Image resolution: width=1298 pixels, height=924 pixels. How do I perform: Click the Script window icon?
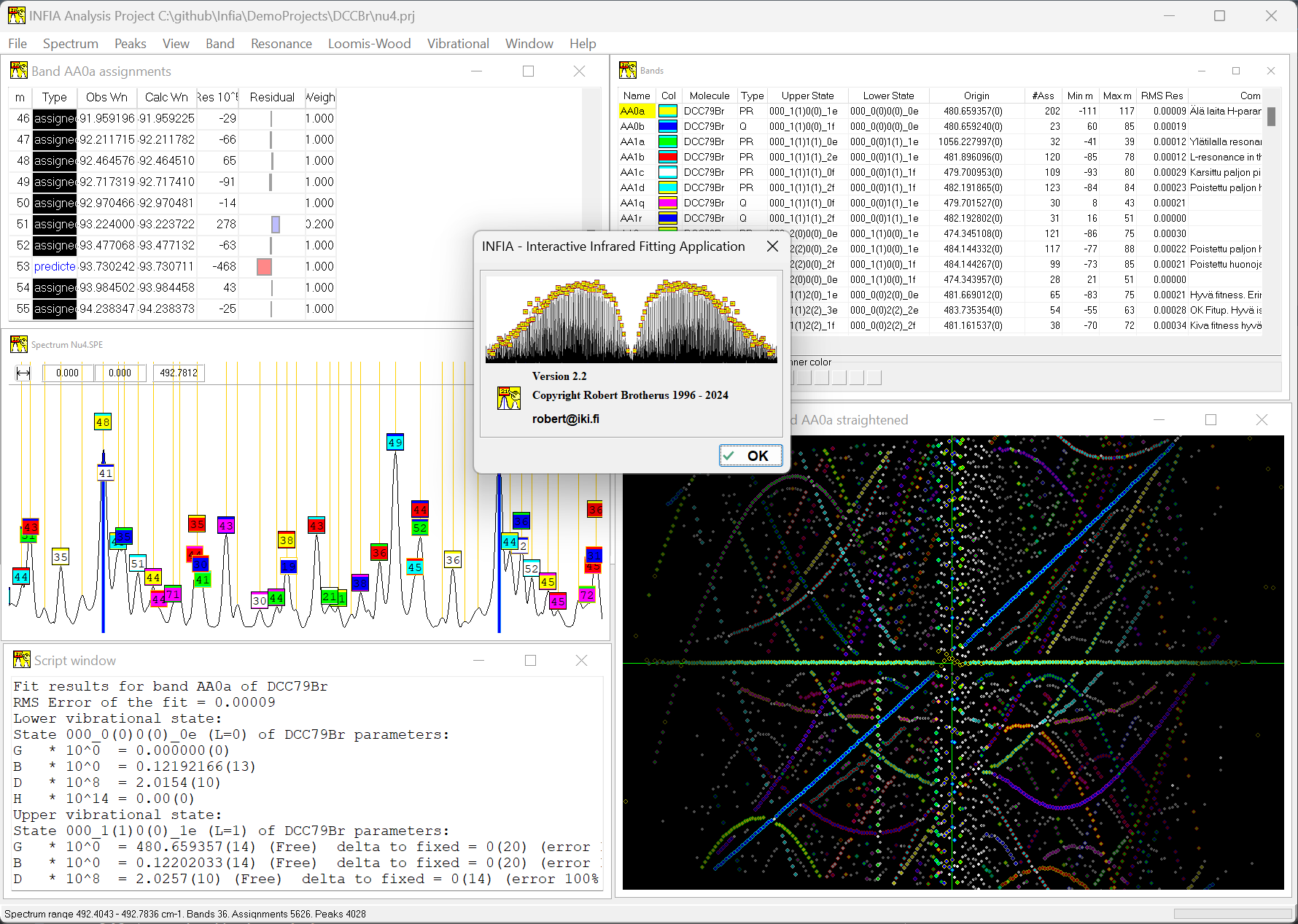point(22,660)
